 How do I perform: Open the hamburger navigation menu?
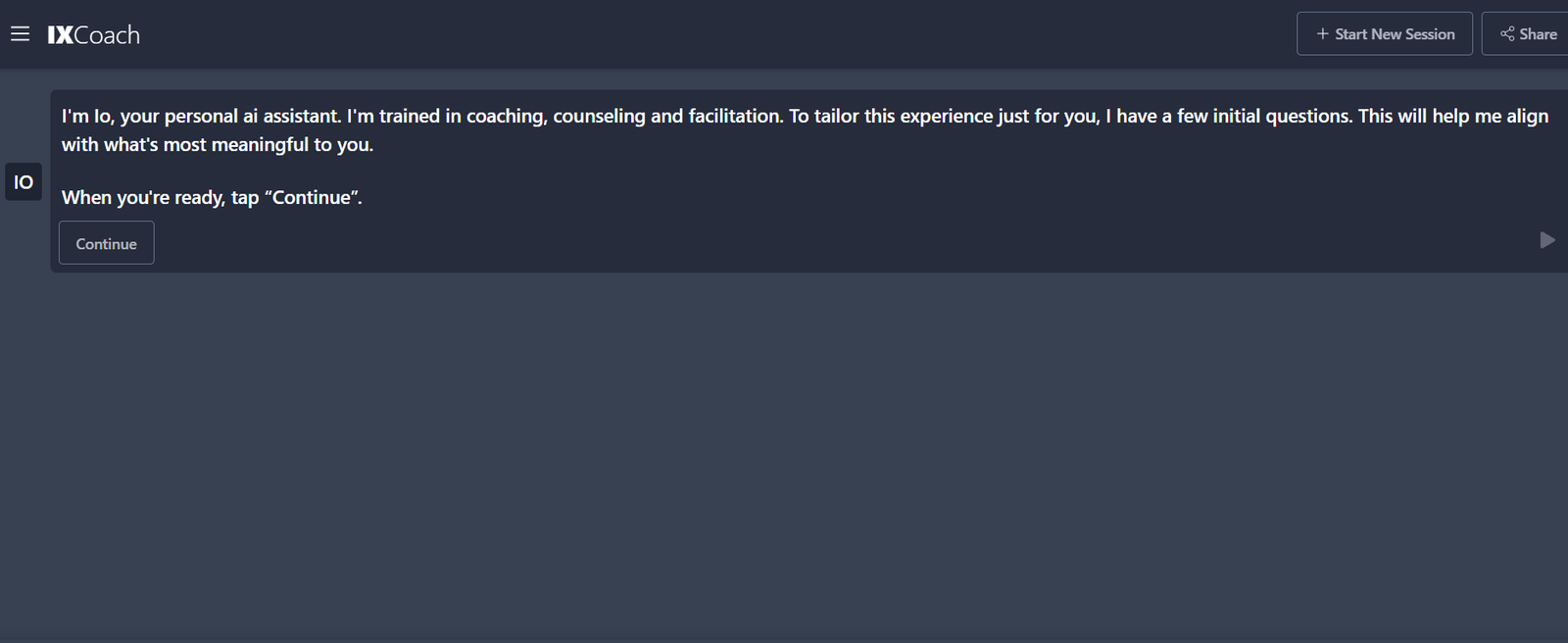[20, 34]
